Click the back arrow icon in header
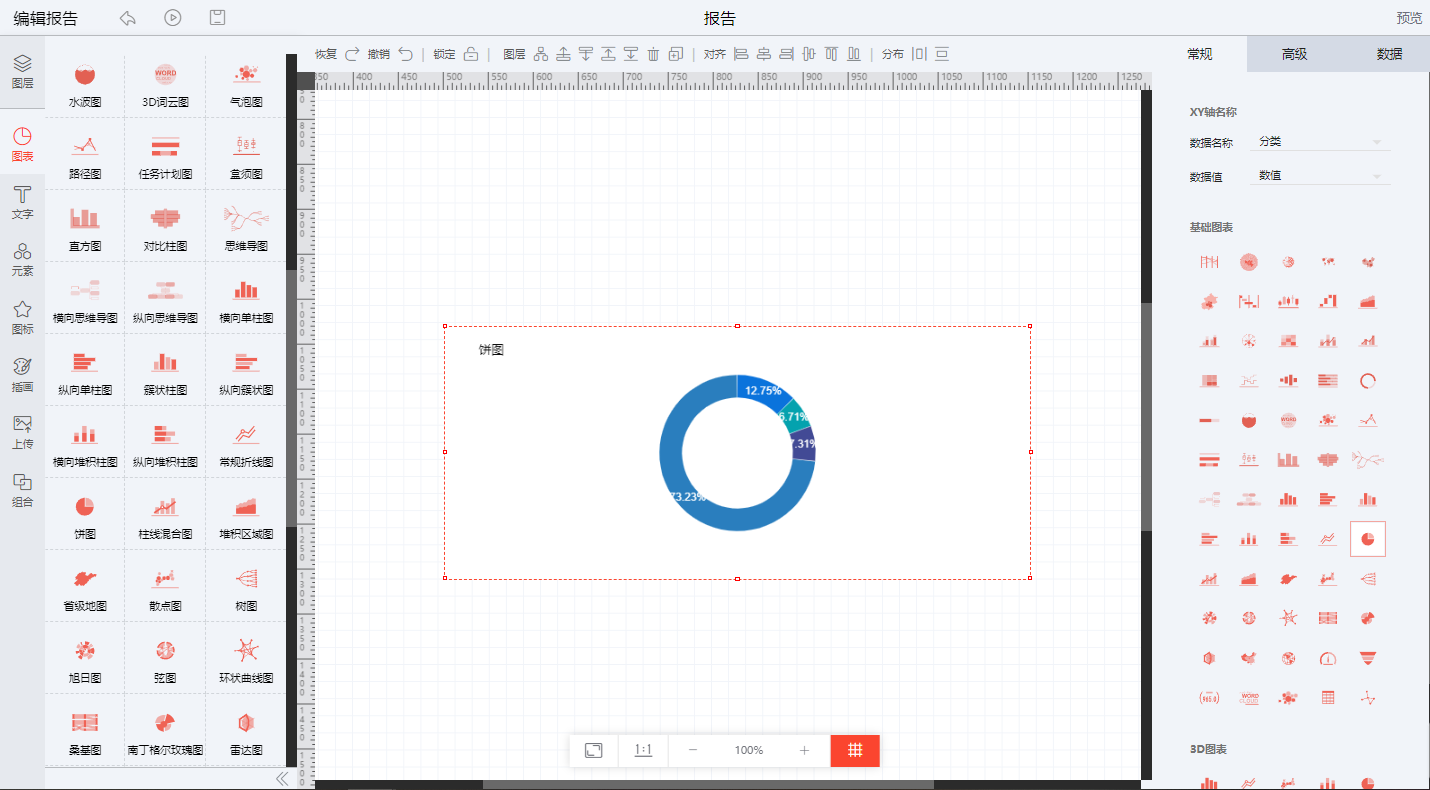Image resolution: width=1430 pixels, height=790 pixels. point(127,17)
